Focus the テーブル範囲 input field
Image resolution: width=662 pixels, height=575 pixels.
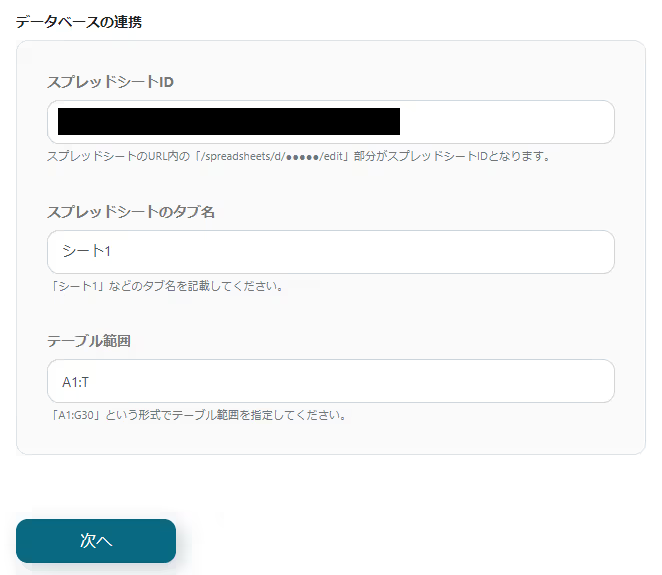(x=331, y=381)
